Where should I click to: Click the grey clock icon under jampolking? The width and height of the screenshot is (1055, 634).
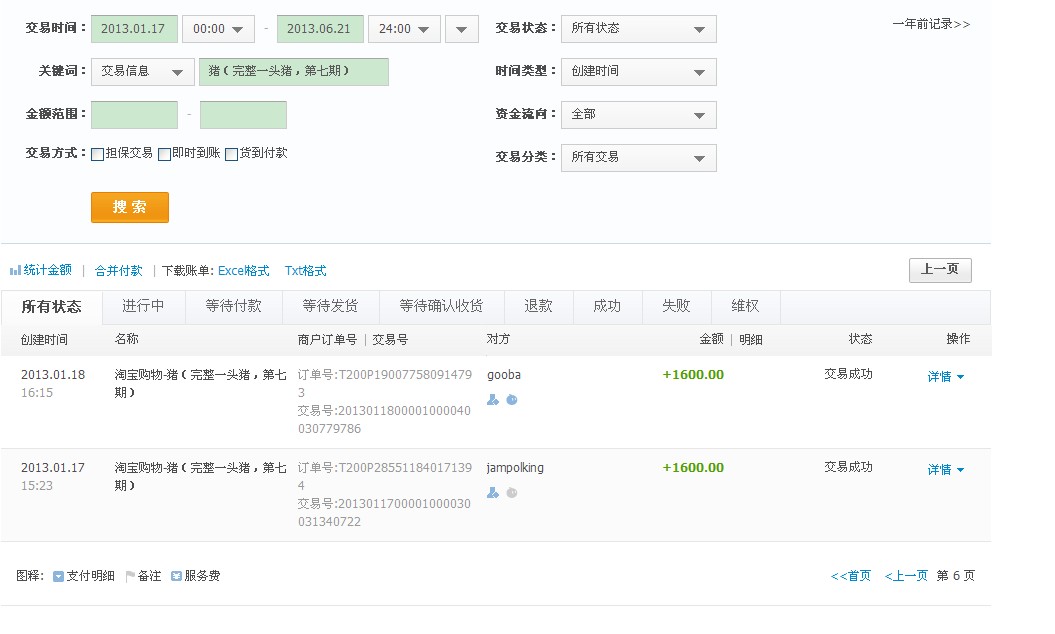click(x=512, y=493)
